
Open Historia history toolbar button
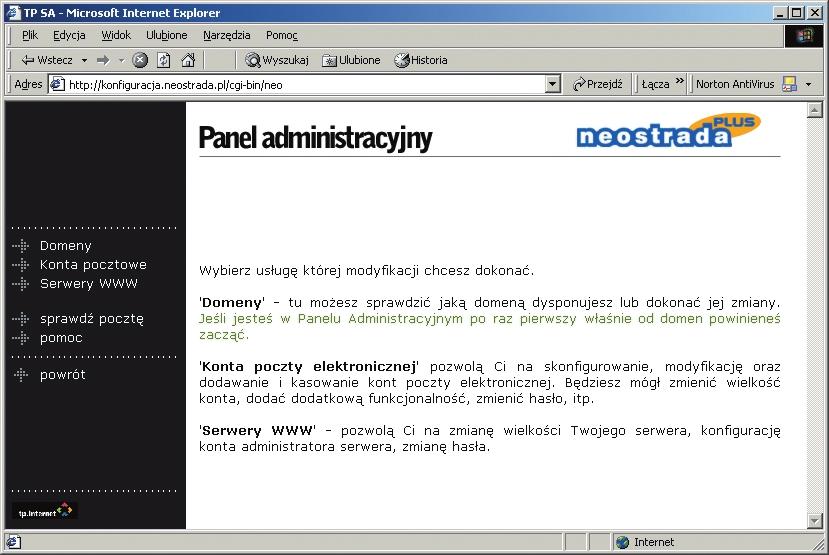point(421,60)
